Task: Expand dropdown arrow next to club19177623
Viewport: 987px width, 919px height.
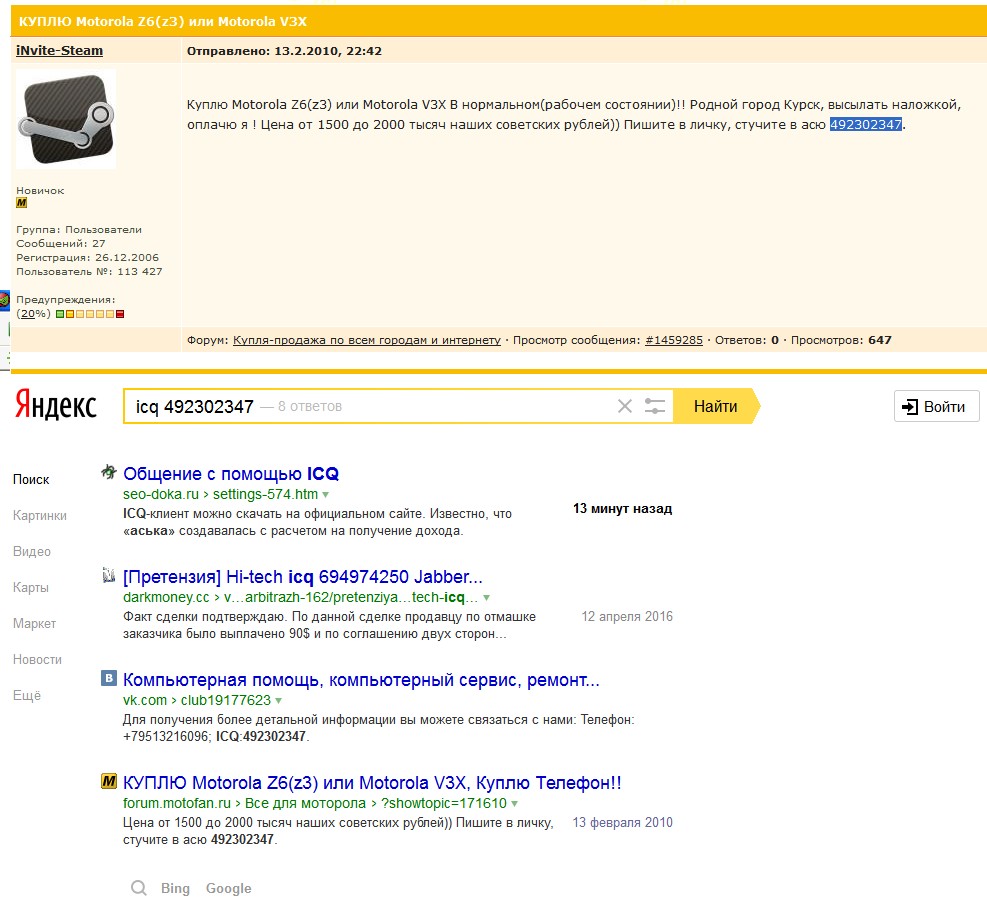Action: pos(279,701)
